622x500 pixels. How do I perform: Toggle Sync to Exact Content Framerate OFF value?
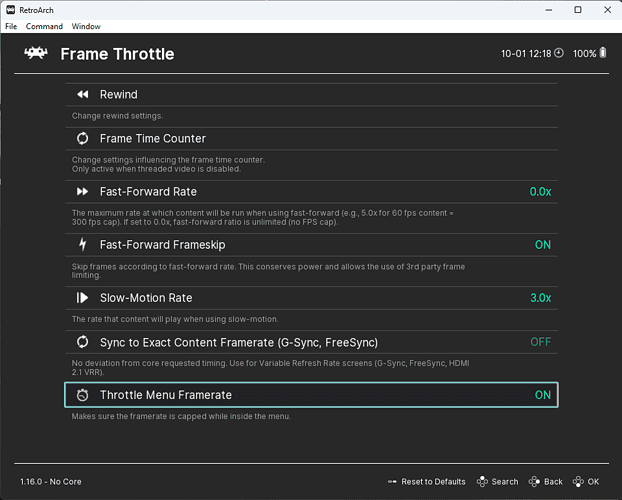pyautogui.click(x=540, y=342)
